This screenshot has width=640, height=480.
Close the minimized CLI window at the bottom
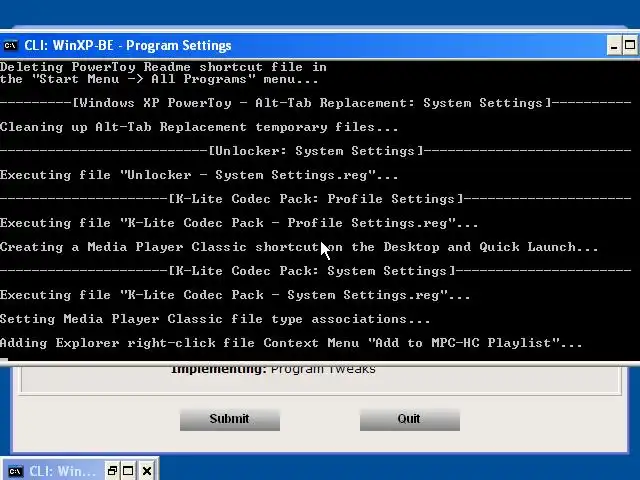[x=147, y=471]
